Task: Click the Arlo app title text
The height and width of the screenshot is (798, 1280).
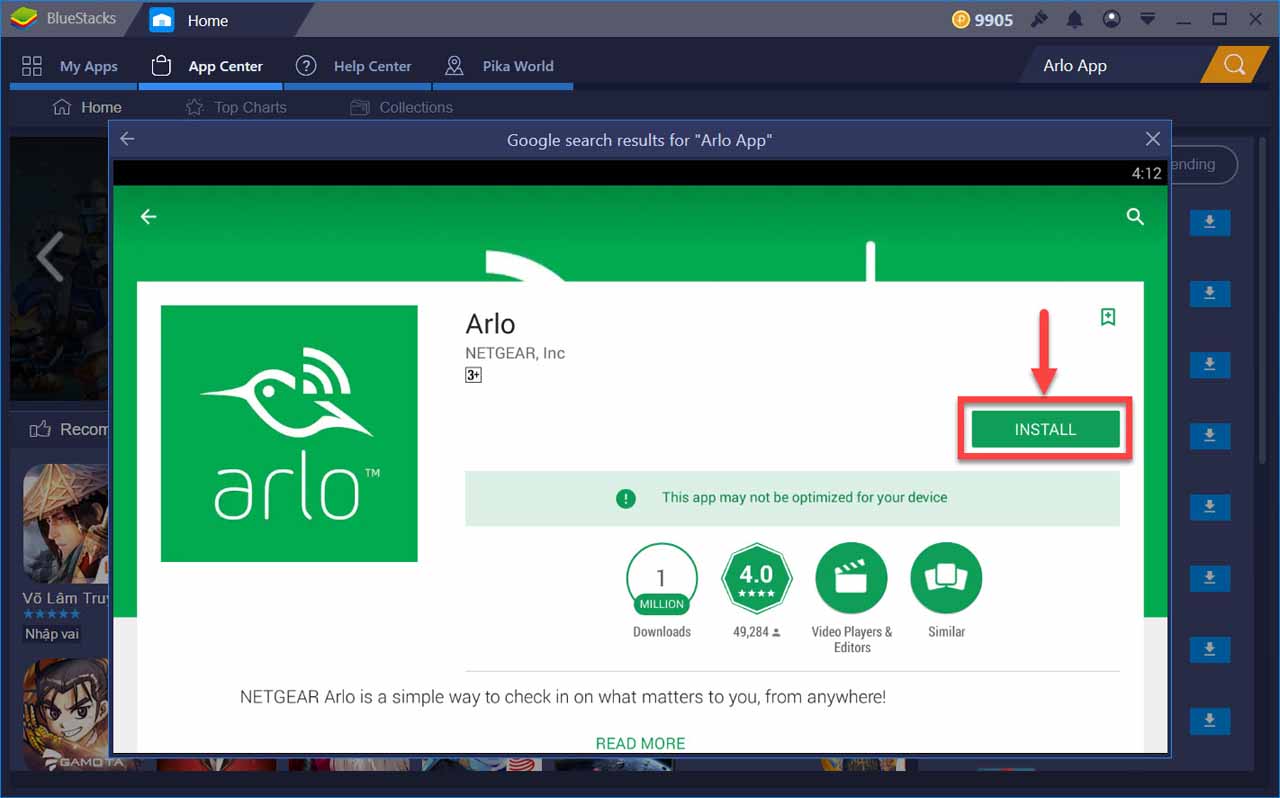Action: click(490, 324)
